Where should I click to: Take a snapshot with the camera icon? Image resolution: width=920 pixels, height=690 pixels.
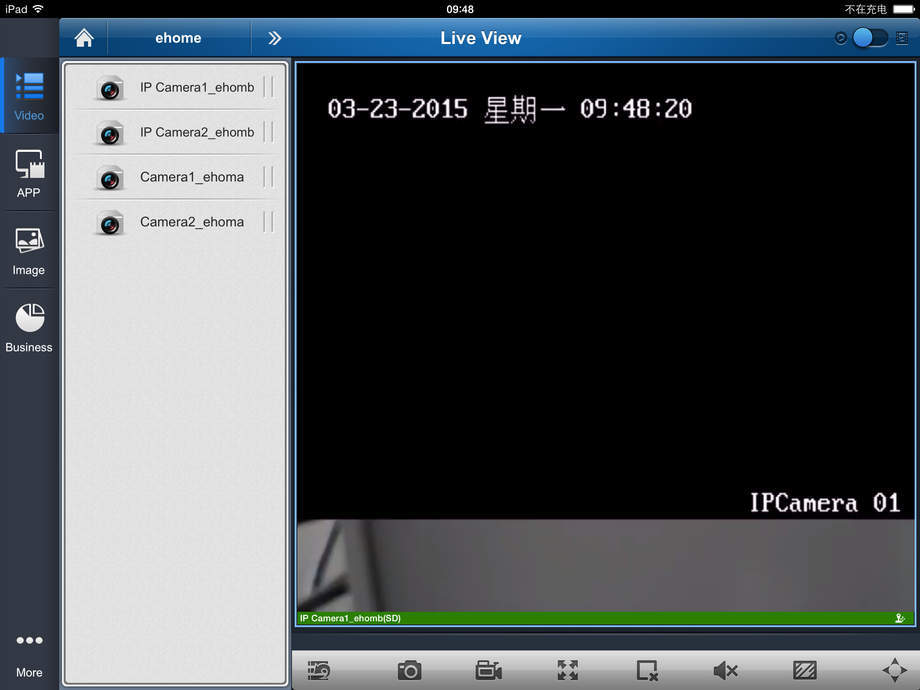[x=409, y=669]
